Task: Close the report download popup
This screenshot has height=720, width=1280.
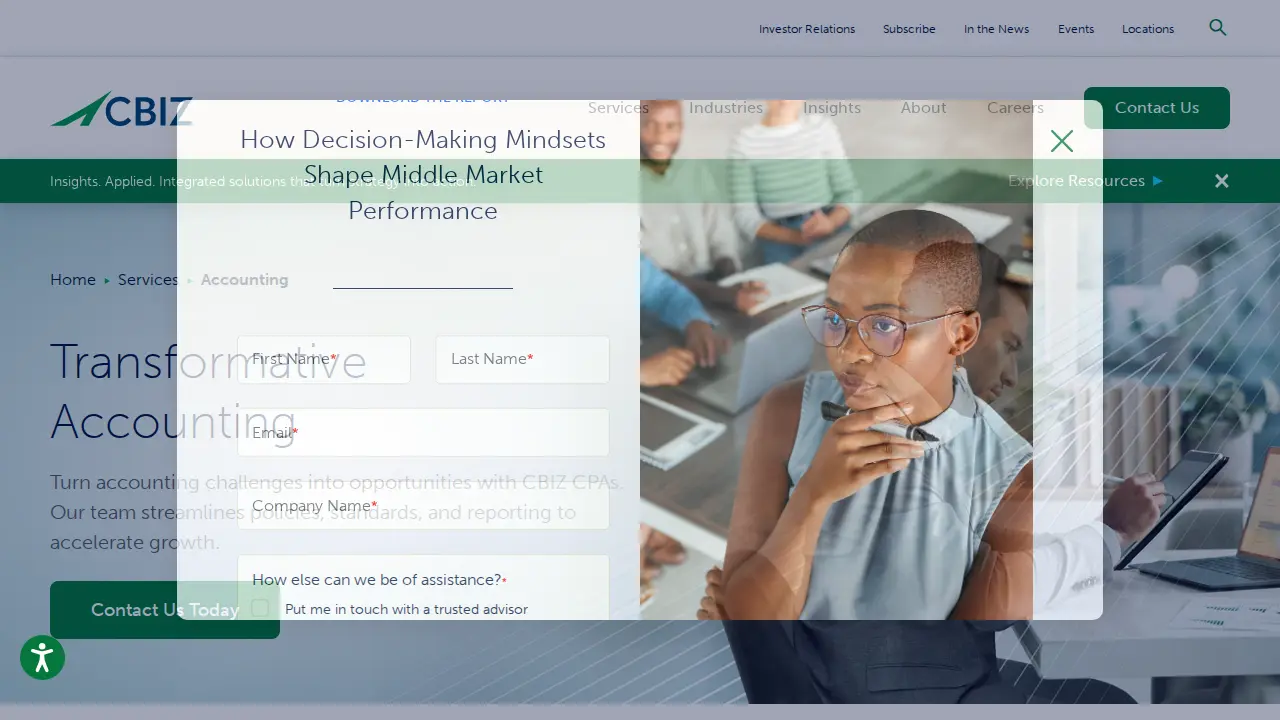Action: [x=1062, y=141]
